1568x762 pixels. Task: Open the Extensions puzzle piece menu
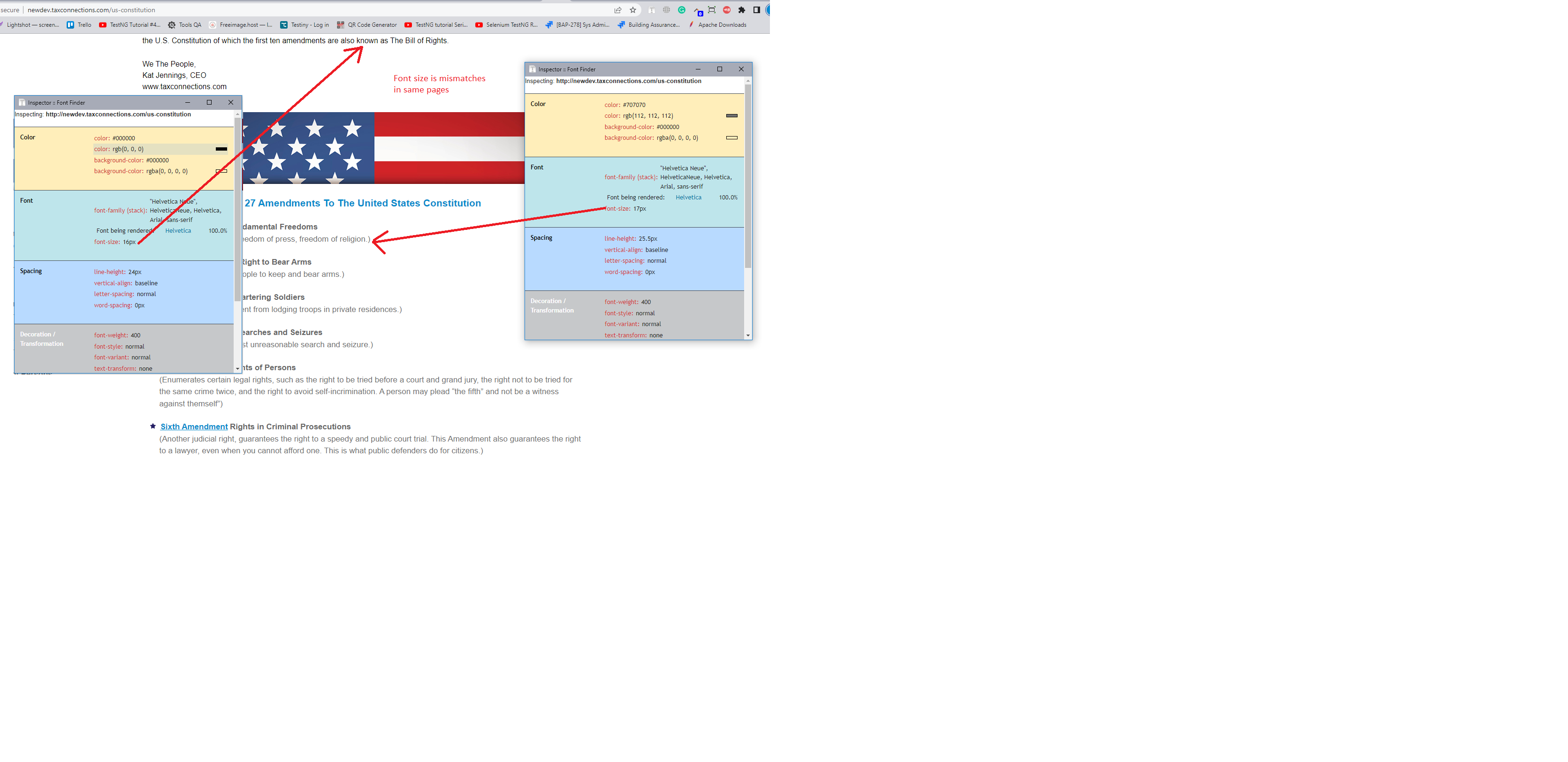click(741, 10)
